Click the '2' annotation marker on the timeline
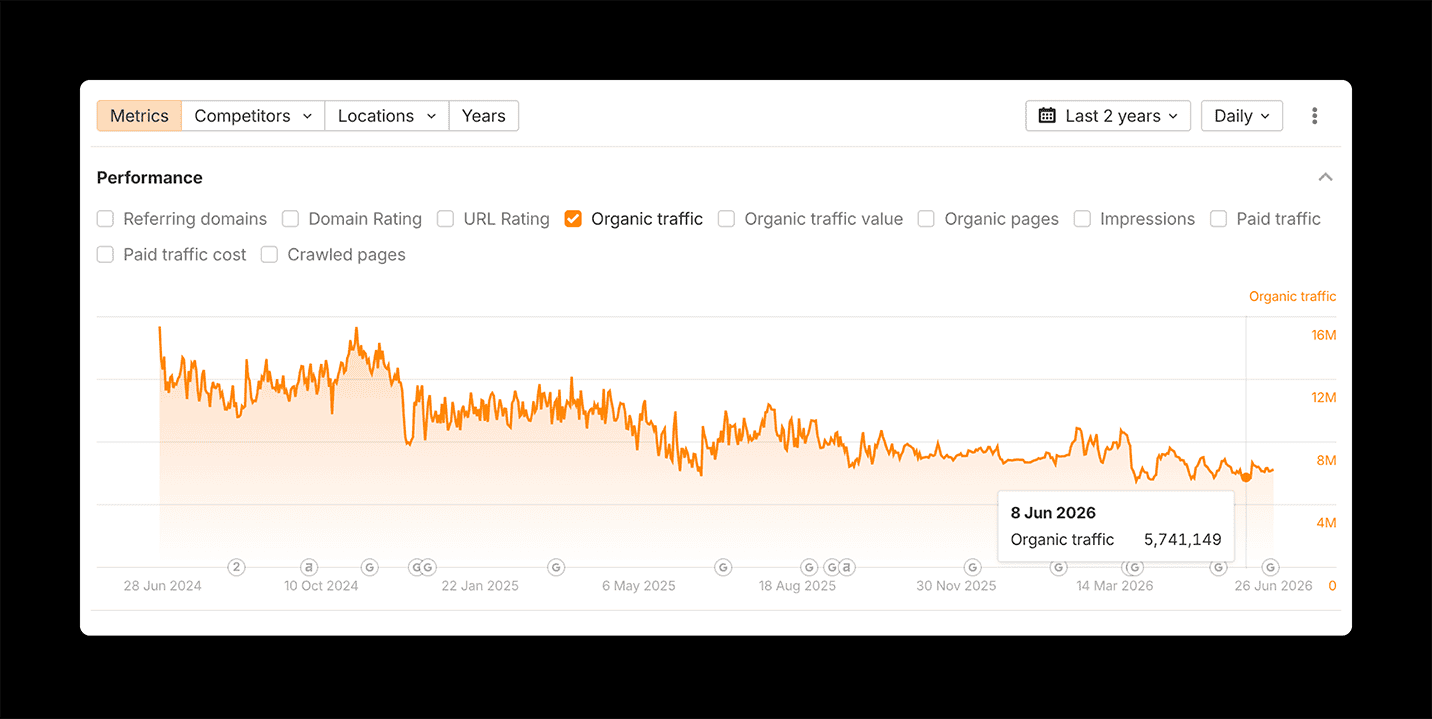 237,567
